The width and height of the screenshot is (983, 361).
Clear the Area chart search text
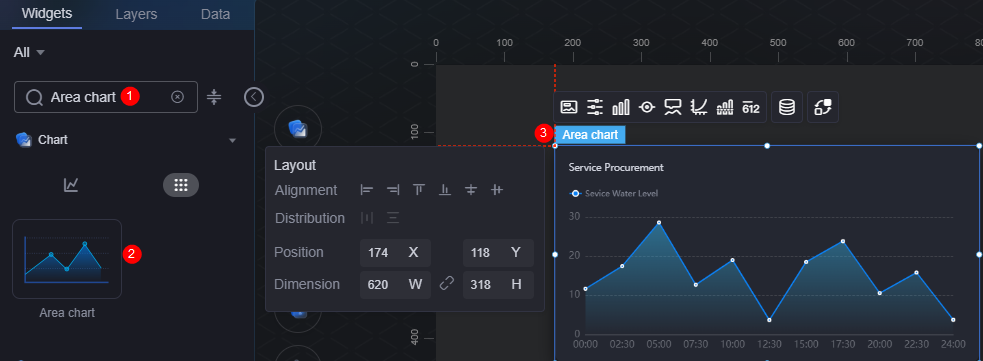tap(177, 97)
